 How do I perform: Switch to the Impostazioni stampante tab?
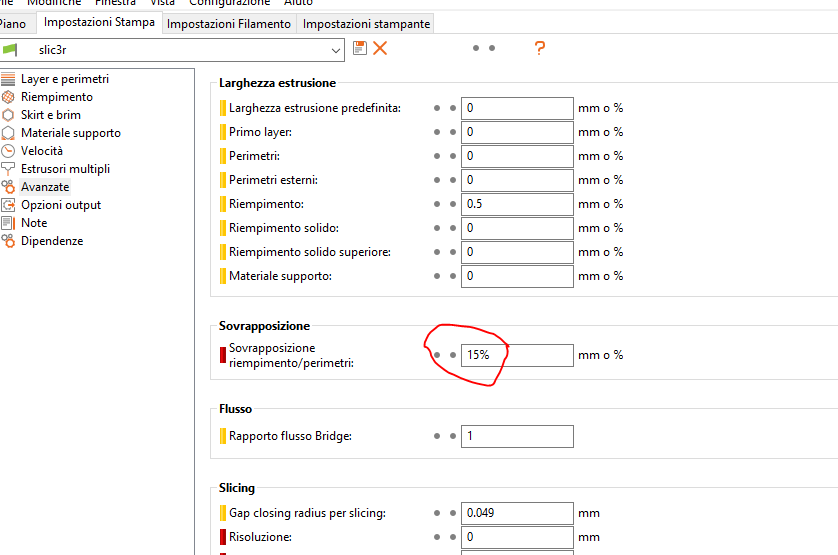(366, 23)
